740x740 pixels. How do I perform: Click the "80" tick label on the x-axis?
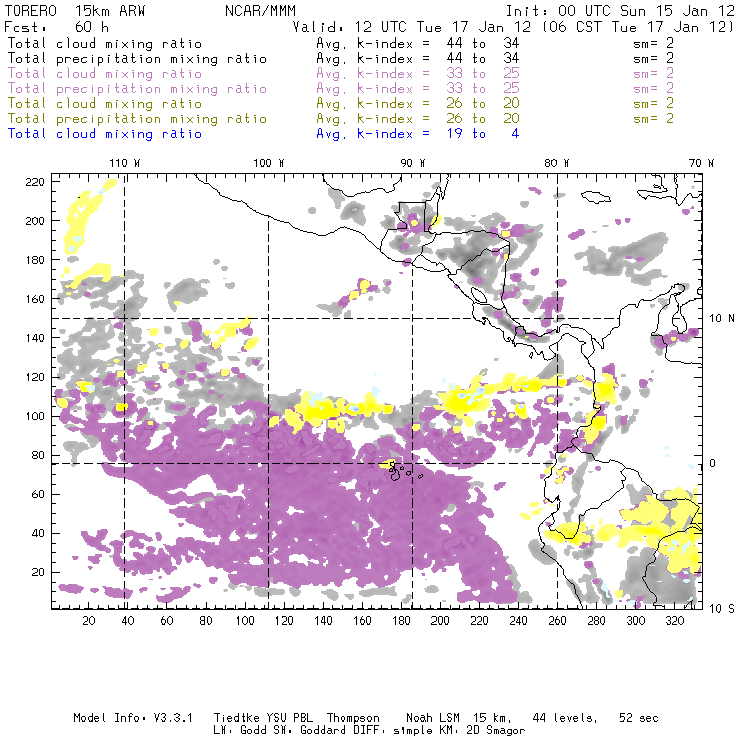206,621
